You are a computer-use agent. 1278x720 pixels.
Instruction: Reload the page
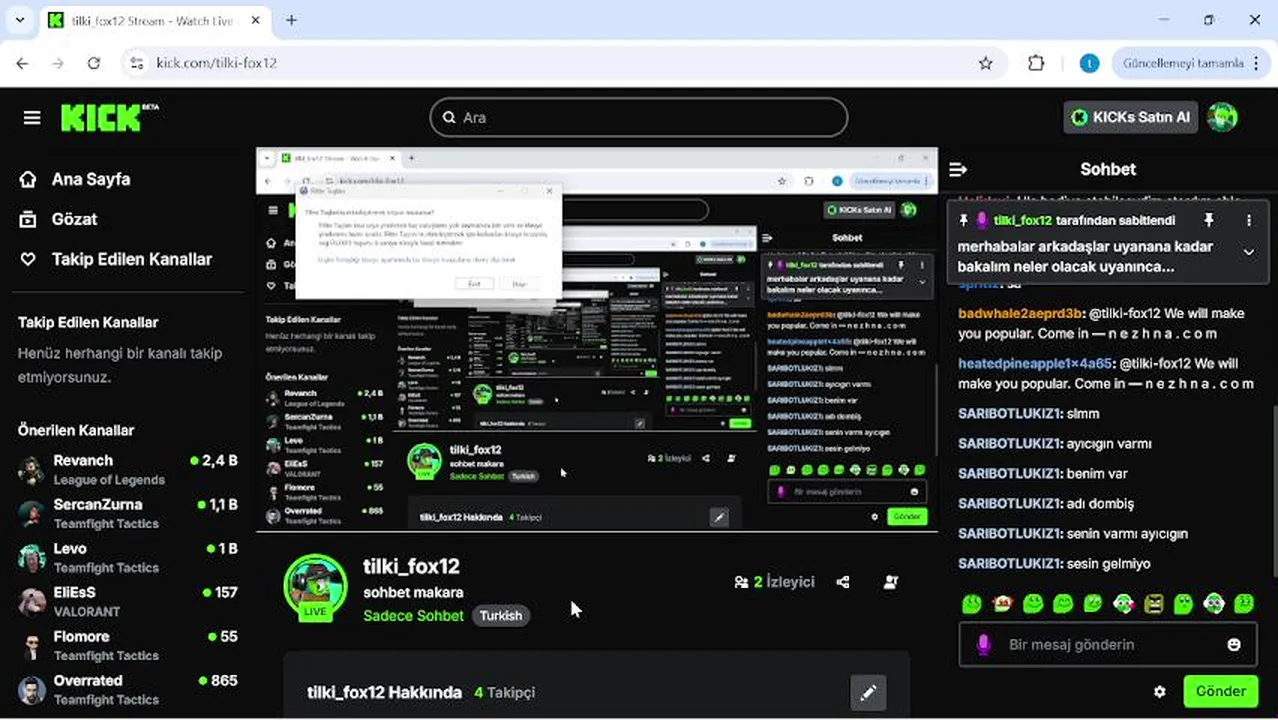[94, 63]
